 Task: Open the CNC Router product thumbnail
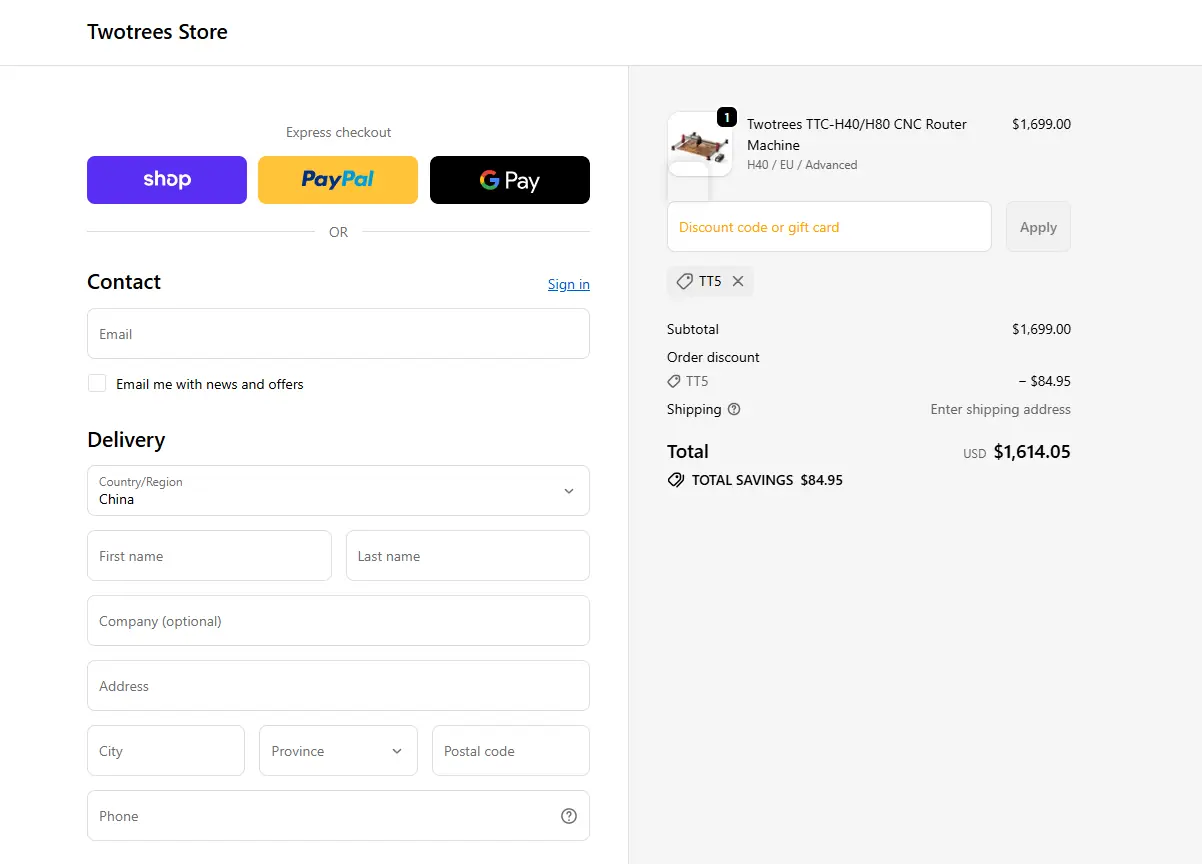coord(699,144)
